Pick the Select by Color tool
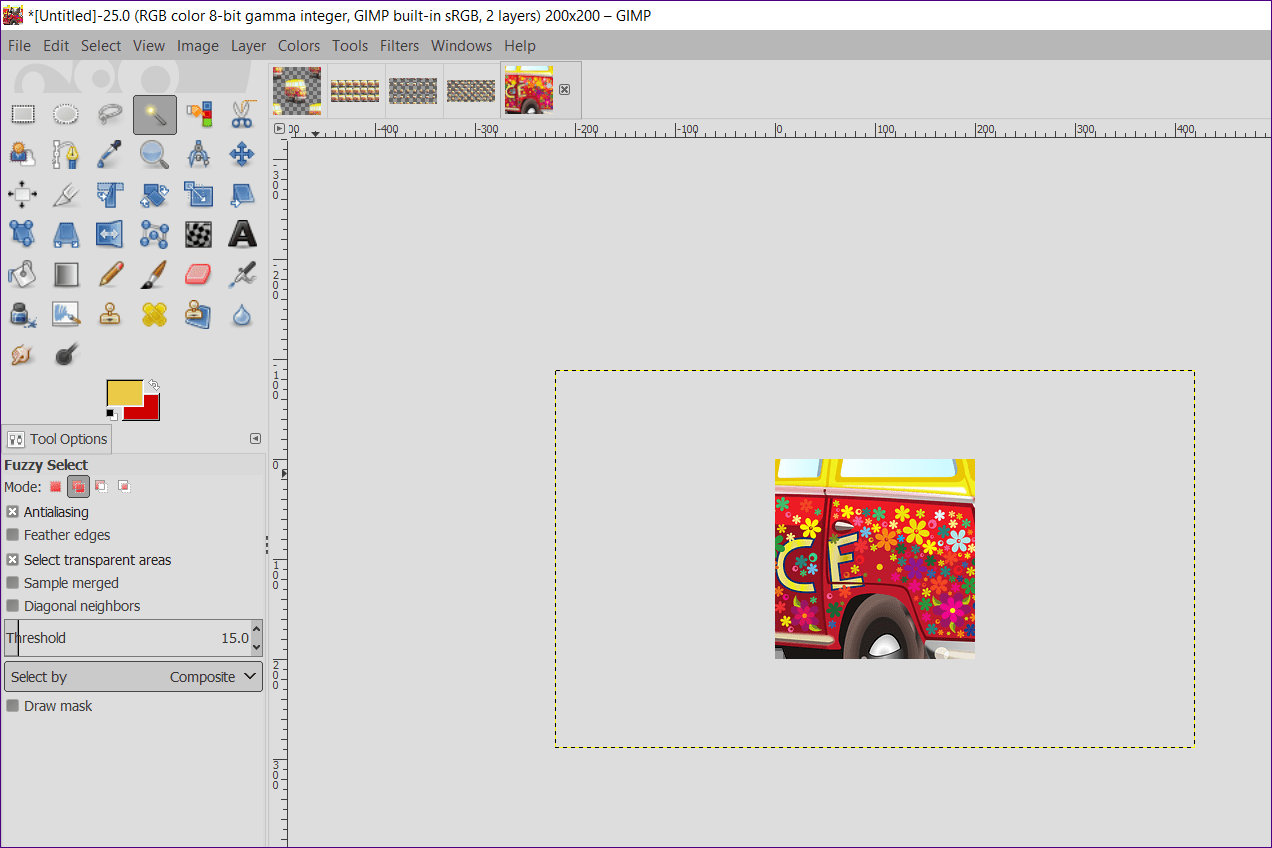This screenshot has height=848, width=1272. (x=198, y=115)
